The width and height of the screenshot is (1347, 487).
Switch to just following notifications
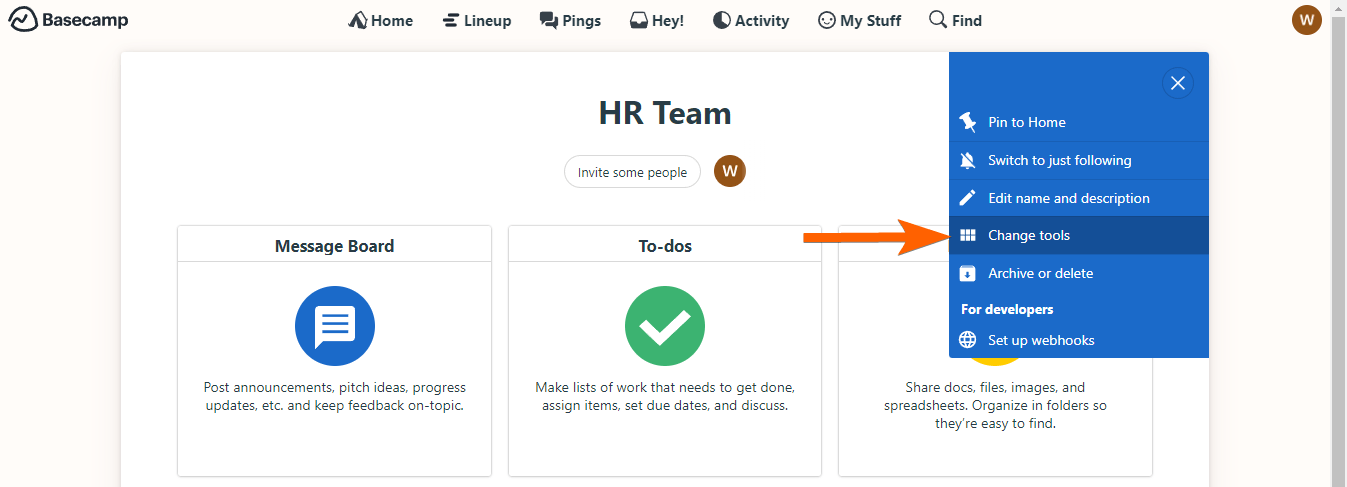[1059, 160]
